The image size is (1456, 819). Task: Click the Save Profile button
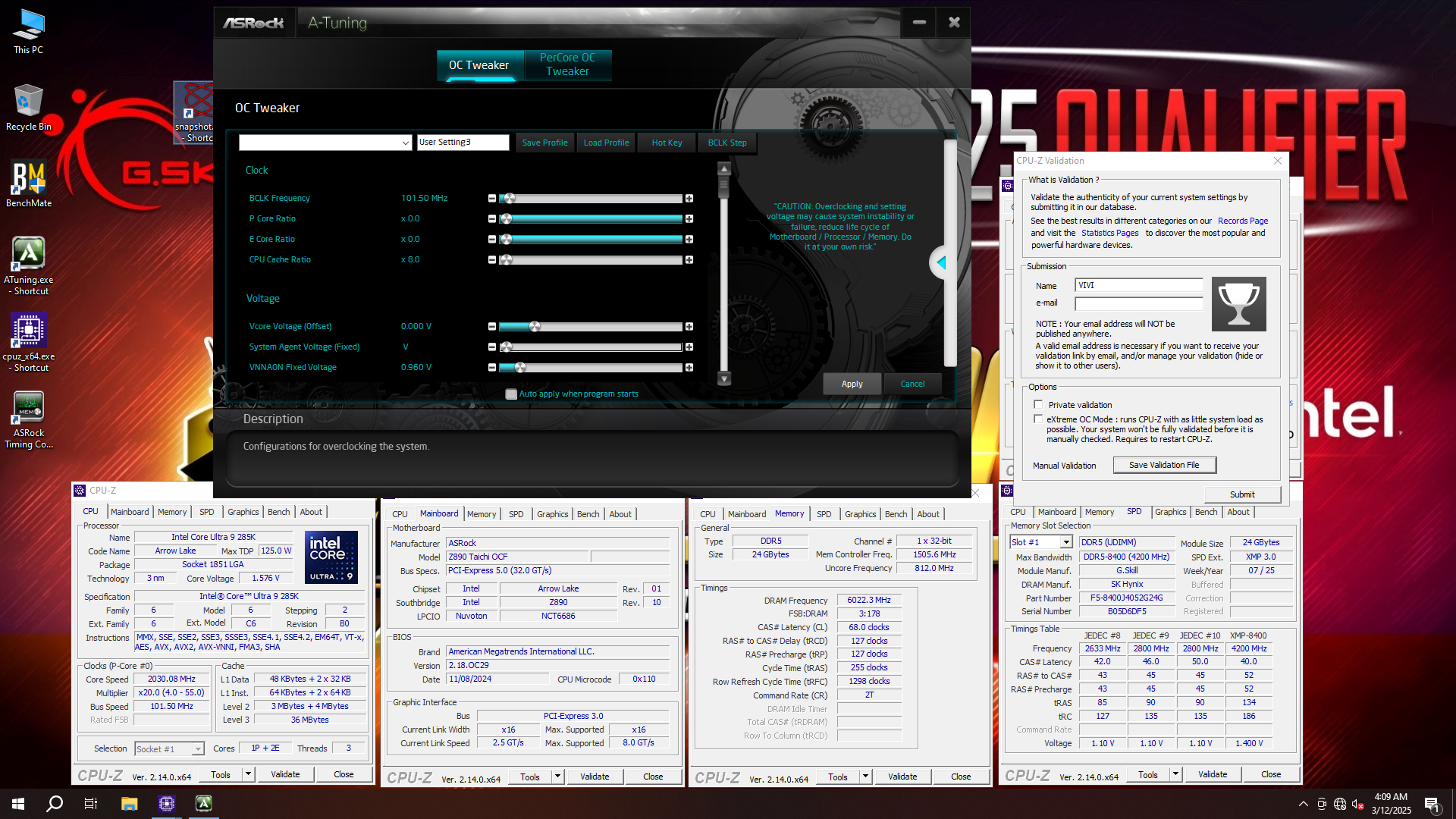544,143
